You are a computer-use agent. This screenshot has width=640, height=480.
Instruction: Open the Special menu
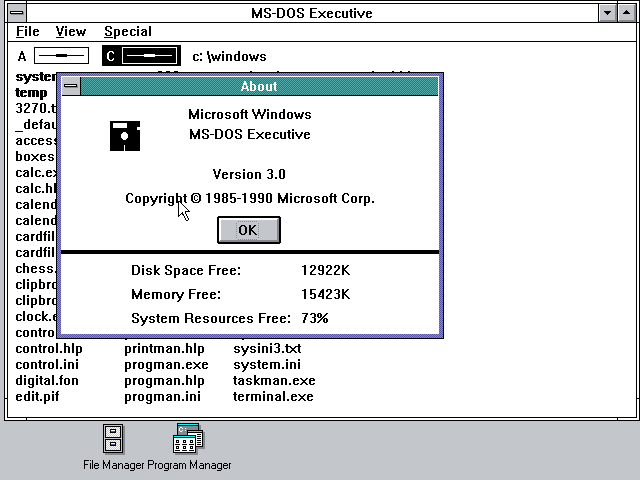(x=128, y=31)
